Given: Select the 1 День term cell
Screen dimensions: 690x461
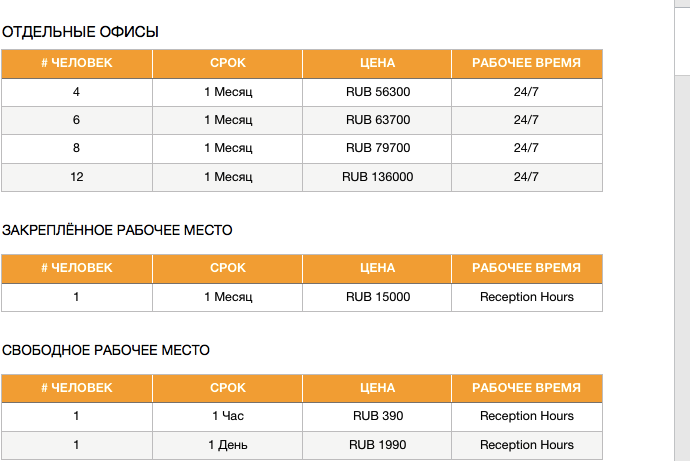Looking at the screenshot, I should 228,445.
